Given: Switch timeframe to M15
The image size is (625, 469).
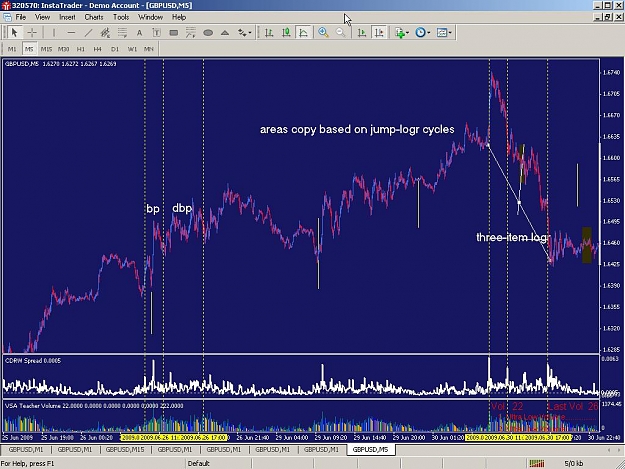Looking at the screenshot, I should click(46, 49).
